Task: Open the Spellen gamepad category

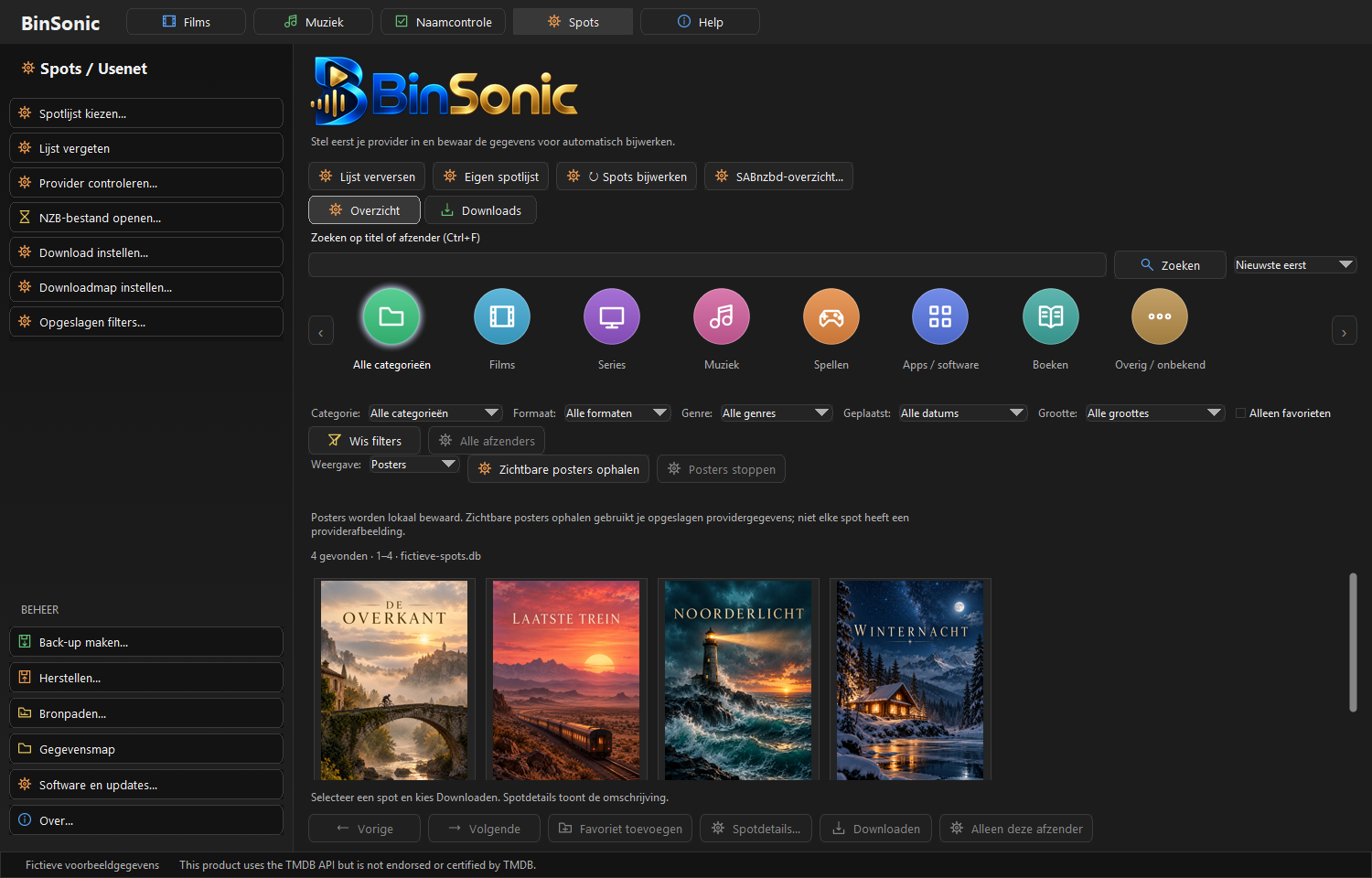Action: pos(831,316)
